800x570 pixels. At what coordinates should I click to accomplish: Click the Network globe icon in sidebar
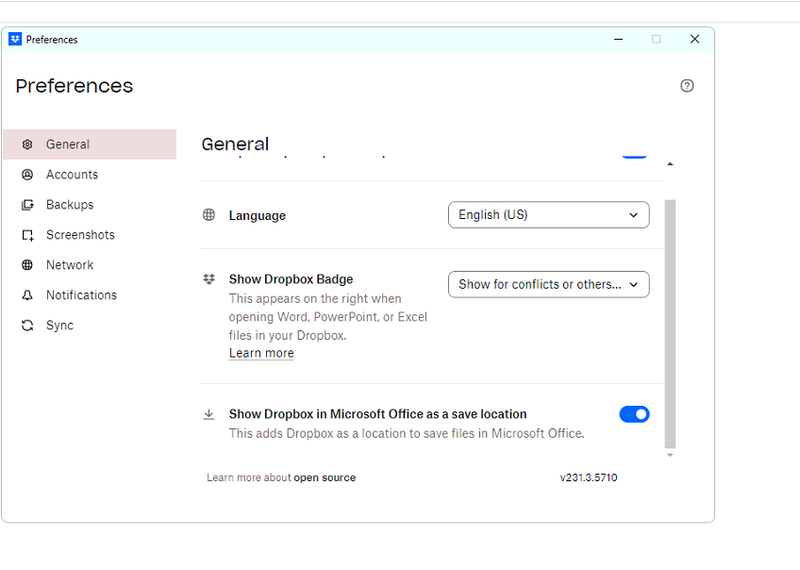point(27,265)
